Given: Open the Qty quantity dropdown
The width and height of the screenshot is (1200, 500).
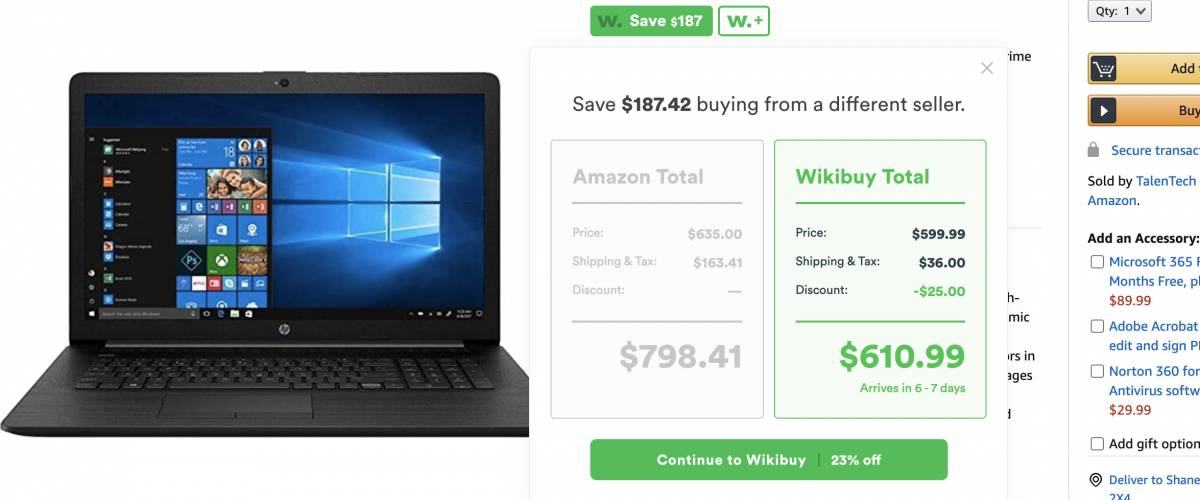Looking at the screenshot, I should click(x=1120, y=11).
